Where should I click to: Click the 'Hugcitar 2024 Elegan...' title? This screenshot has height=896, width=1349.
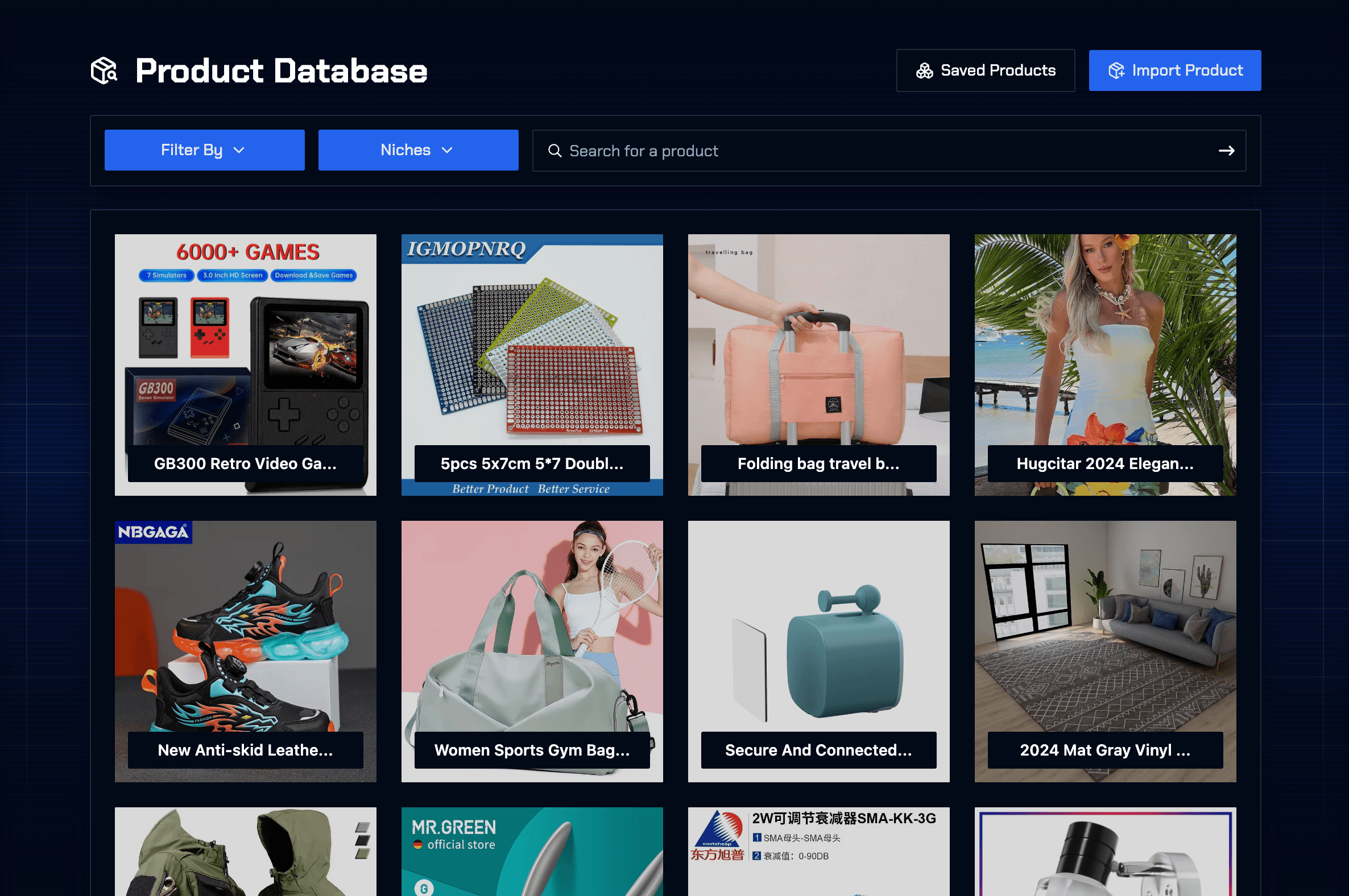tap(1106, 463)
